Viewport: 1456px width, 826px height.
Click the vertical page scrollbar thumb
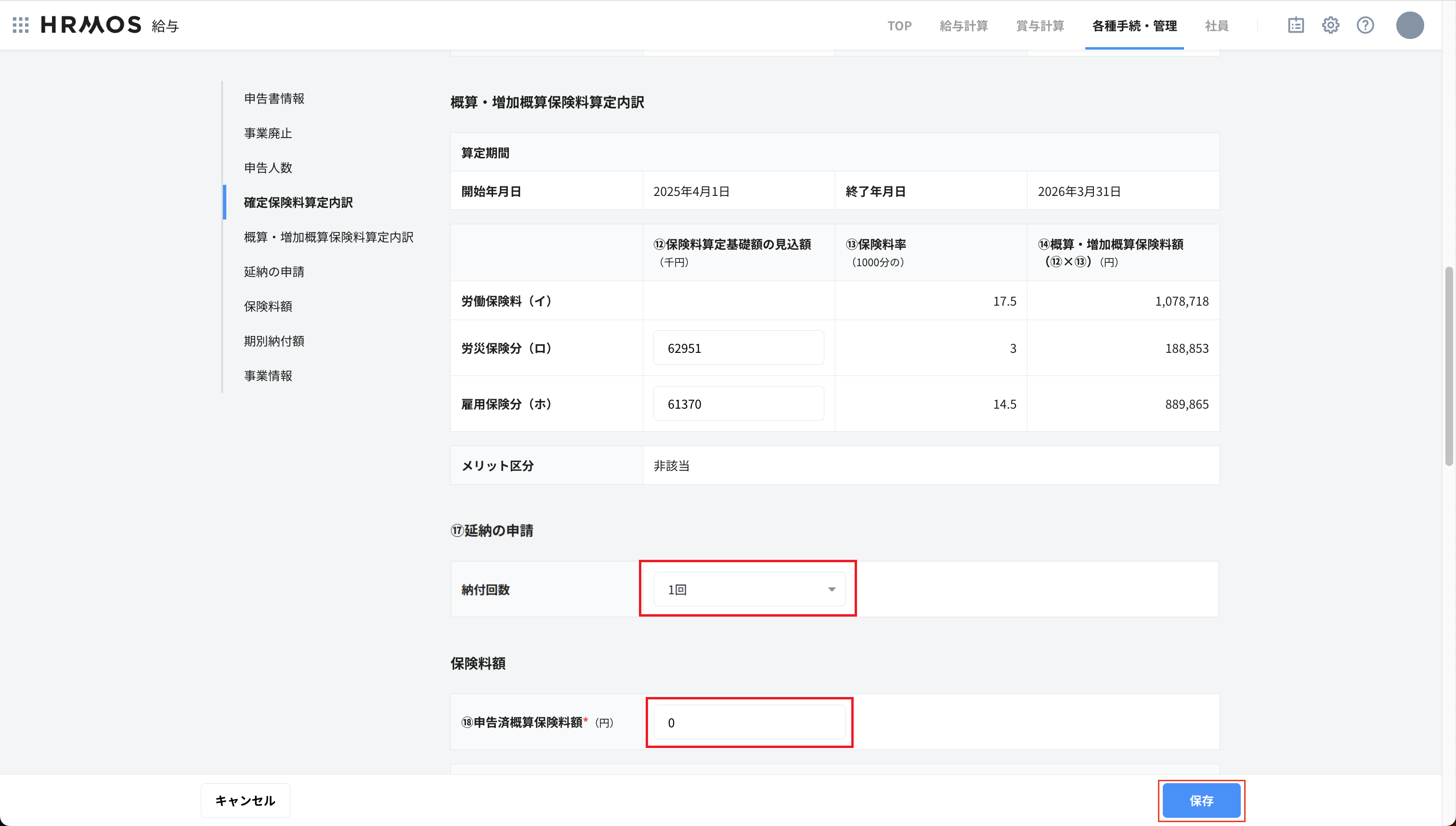pyautogui.click(x=1449, y=366)
